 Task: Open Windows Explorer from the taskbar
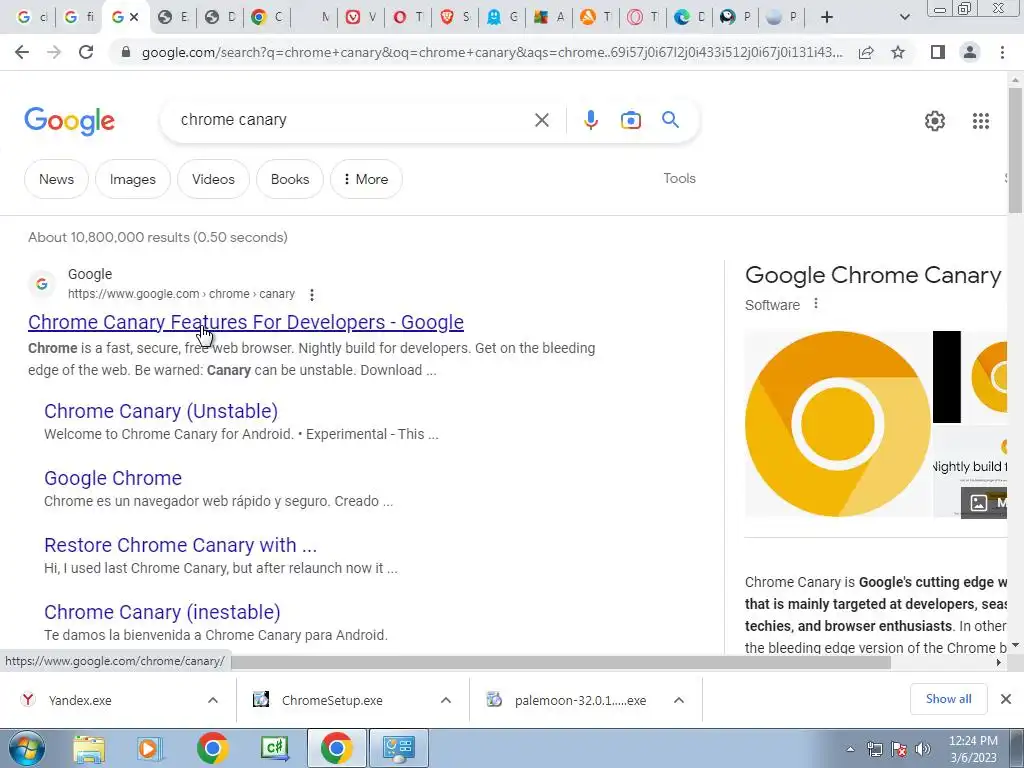89,748
